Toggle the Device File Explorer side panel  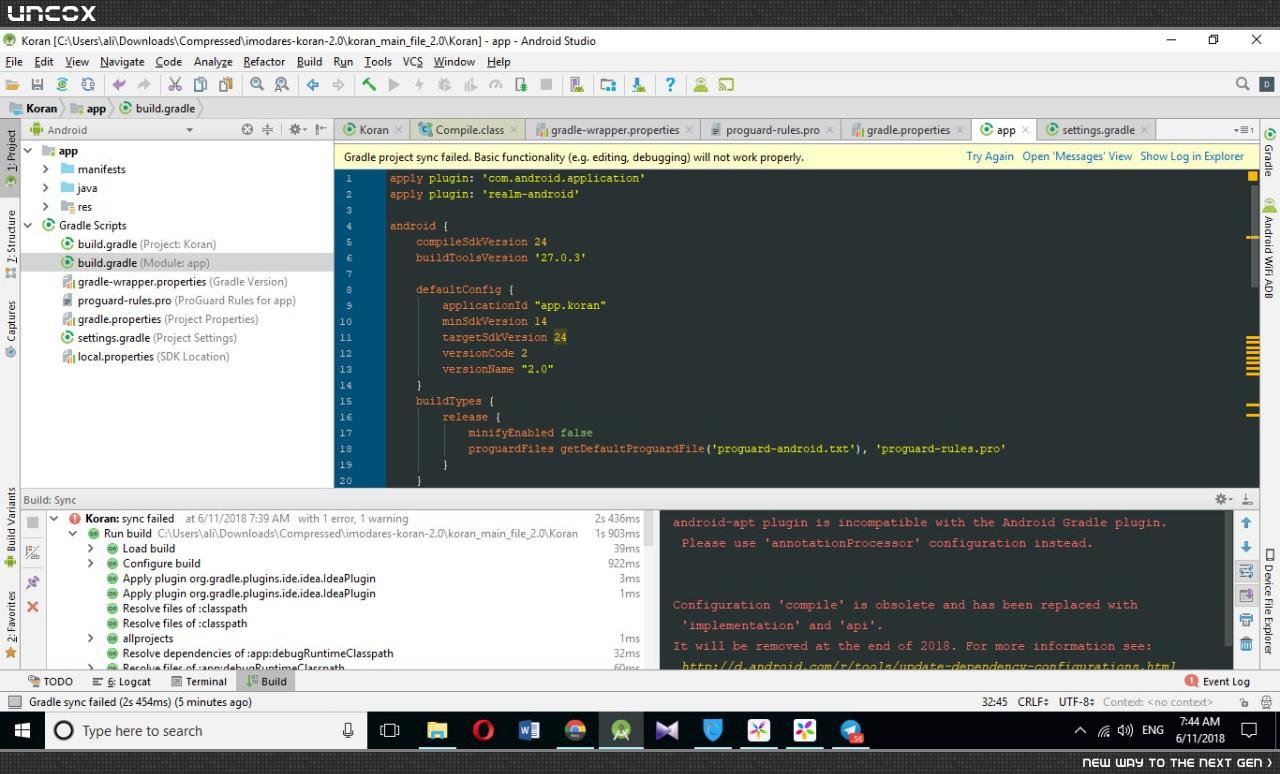(1269, 601)
